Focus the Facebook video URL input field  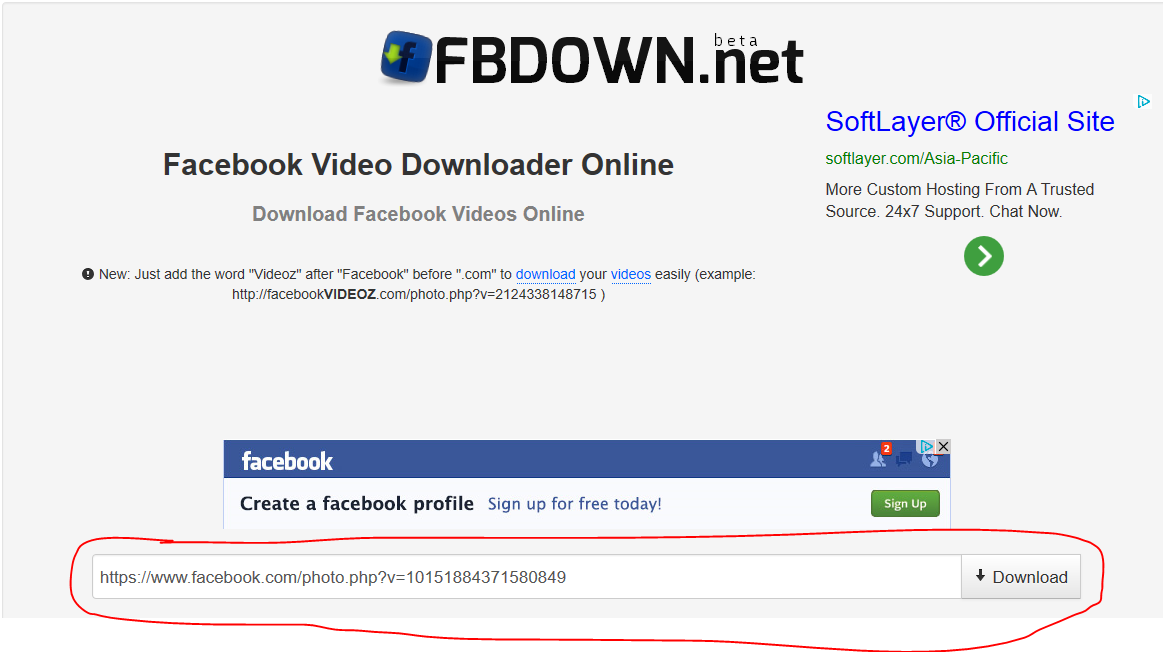(x=527, y=577)
